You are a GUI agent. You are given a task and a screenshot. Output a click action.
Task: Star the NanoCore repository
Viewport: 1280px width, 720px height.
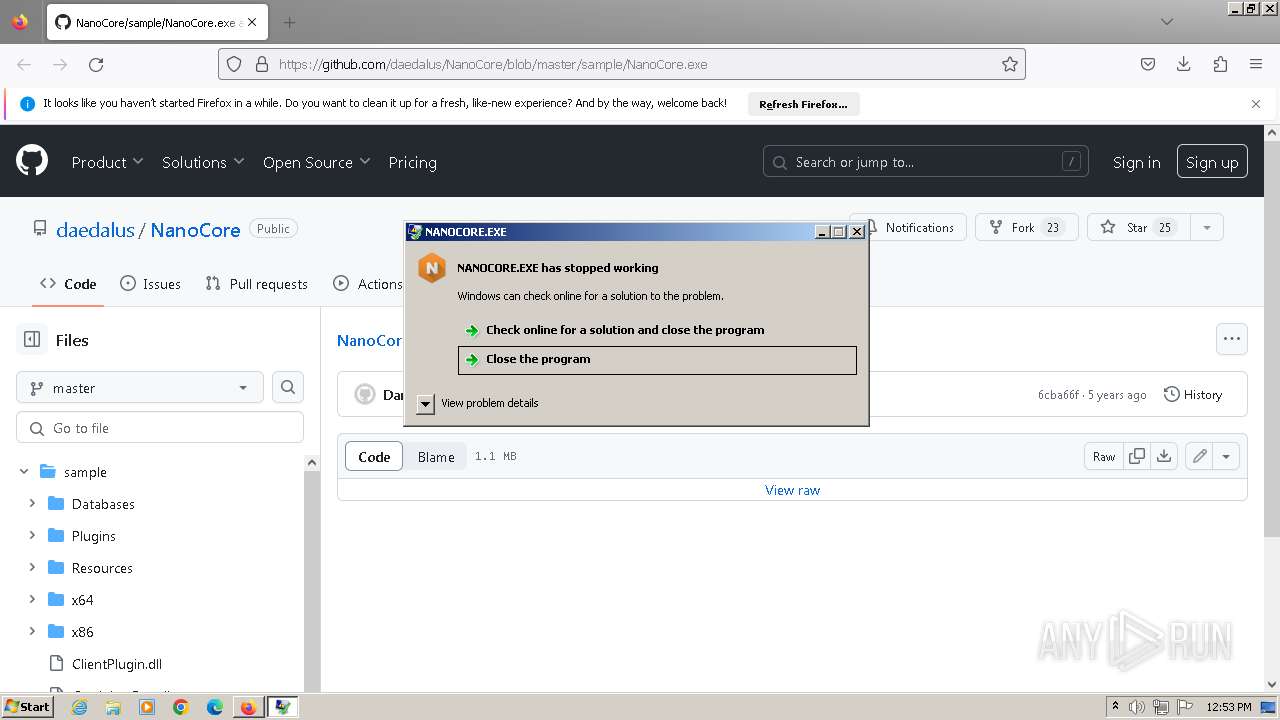click(x=1138, y=227)
